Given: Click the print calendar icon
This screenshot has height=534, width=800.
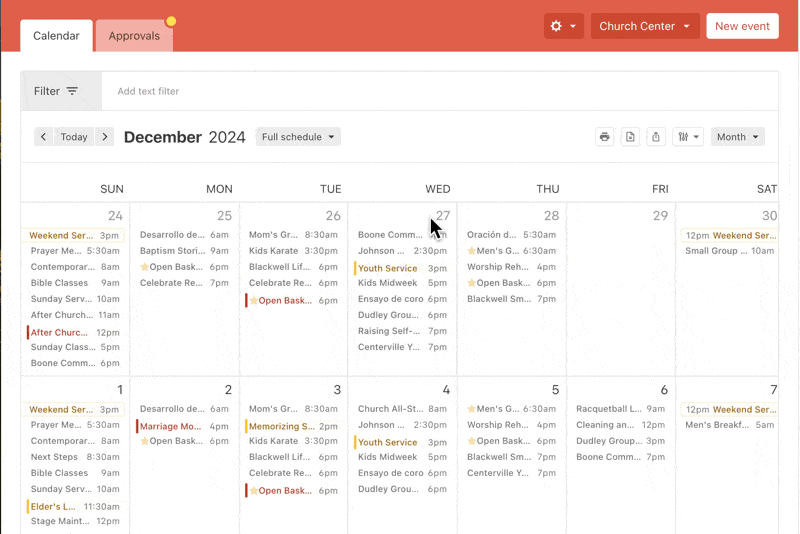Looking at the screenshot, I should pyautogui.click(x=605, y=137).
